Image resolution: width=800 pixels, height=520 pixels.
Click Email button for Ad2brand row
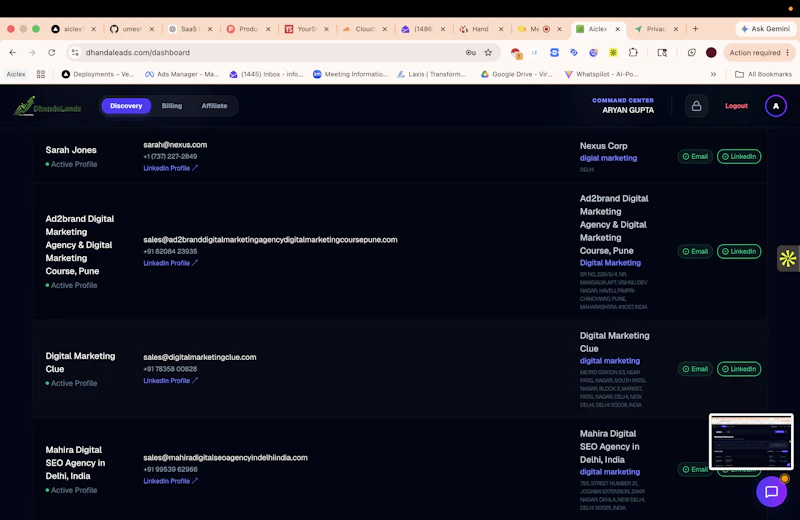point(695,252)
